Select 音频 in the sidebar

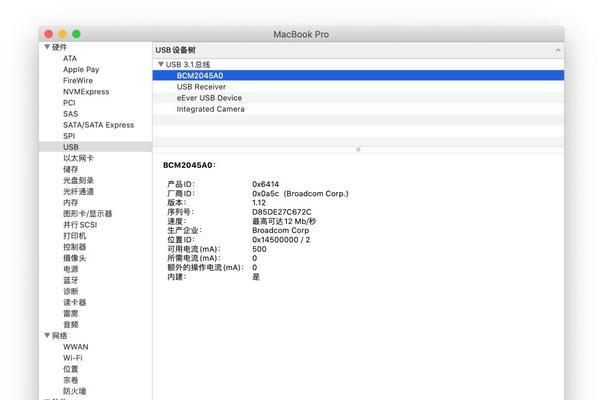pyautogui.click(x=70, y=325)
